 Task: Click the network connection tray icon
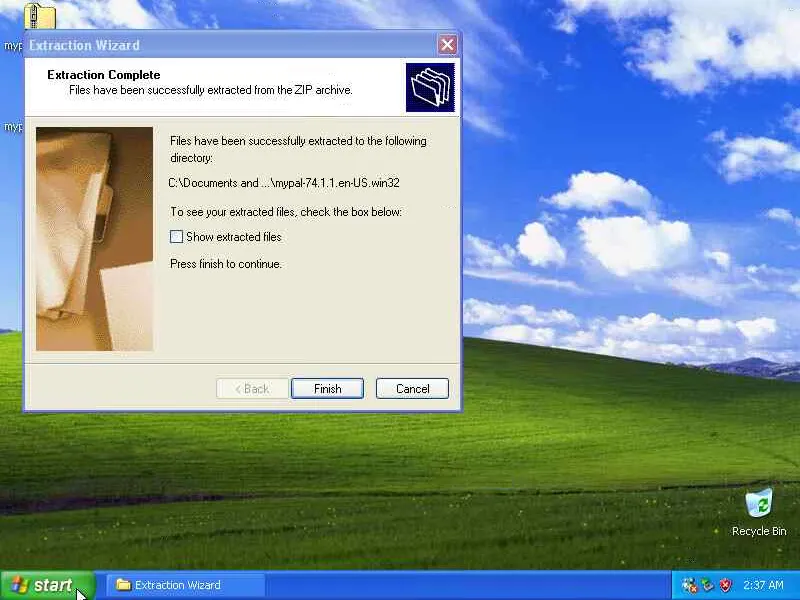pos(689,585)
